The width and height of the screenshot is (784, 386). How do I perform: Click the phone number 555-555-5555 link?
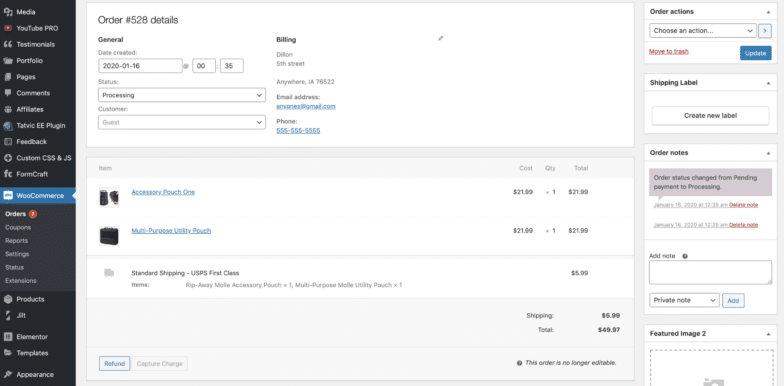coord(298,130)
